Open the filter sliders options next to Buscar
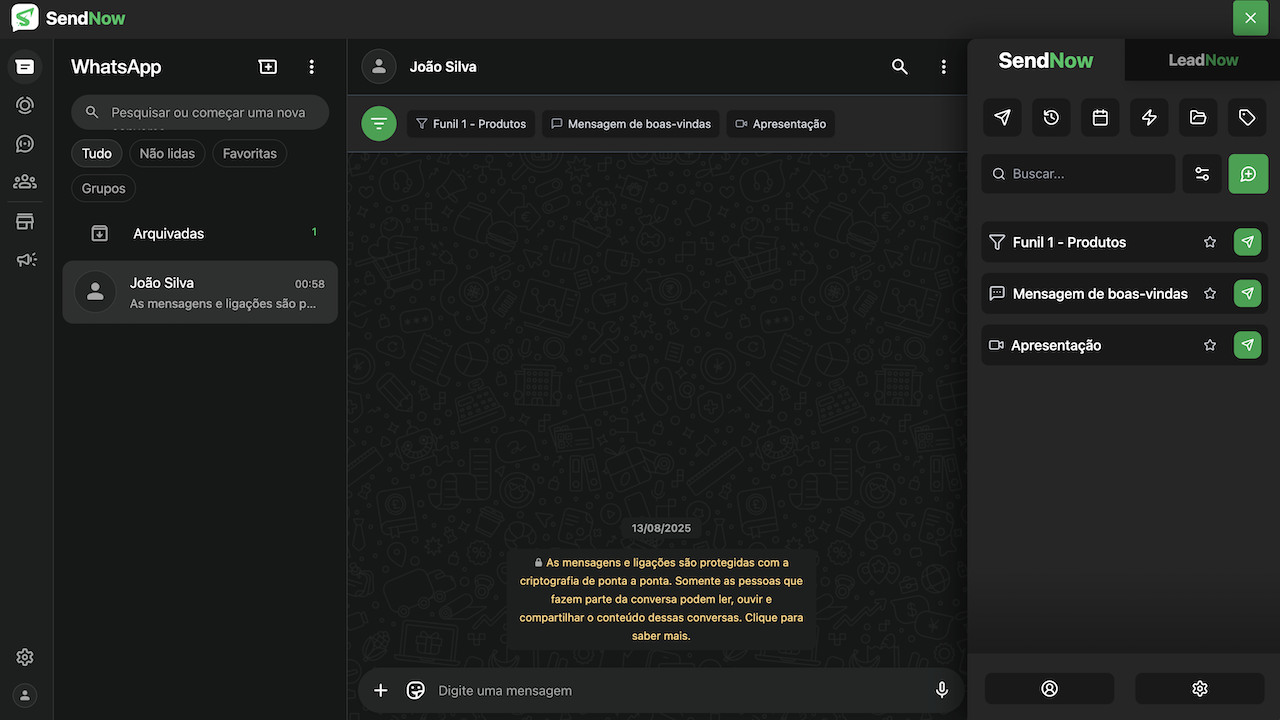This screenshot has width=1280, height=720. click(1202, 174)
